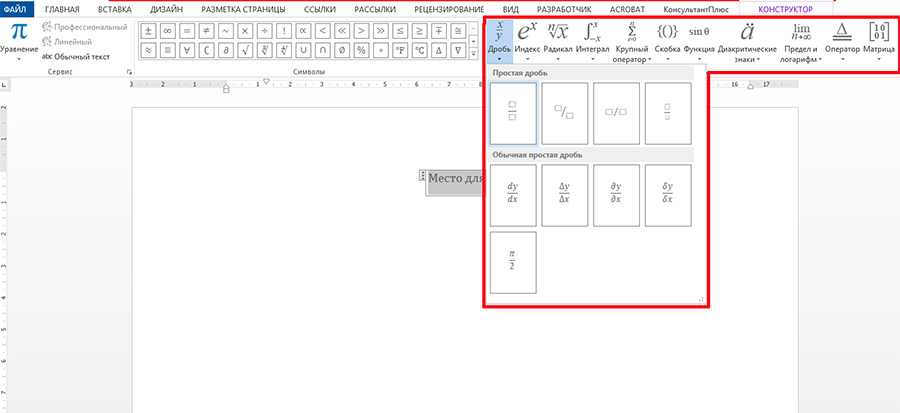Screen dimensions: 900x413
Task: Insert the Δy over Δx fraction
Action: pyautogui.click(x=565, y=195)
